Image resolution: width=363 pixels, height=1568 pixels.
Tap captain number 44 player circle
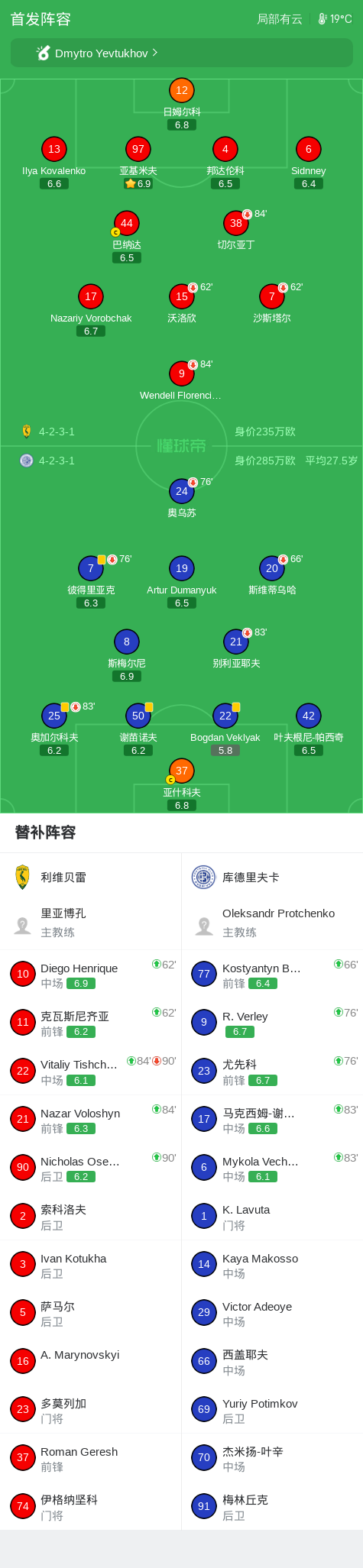(127, 223)
